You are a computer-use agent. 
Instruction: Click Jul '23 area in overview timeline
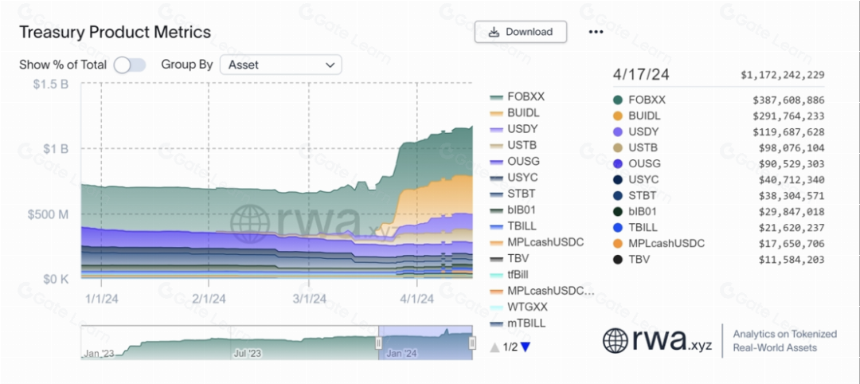248,354
